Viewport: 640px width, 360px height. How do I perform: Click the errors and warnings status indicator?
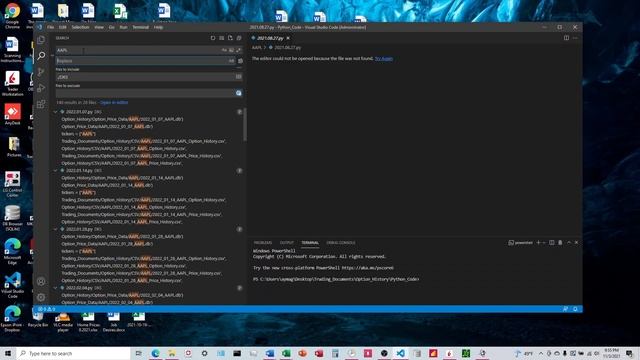(x=47, y=309)
